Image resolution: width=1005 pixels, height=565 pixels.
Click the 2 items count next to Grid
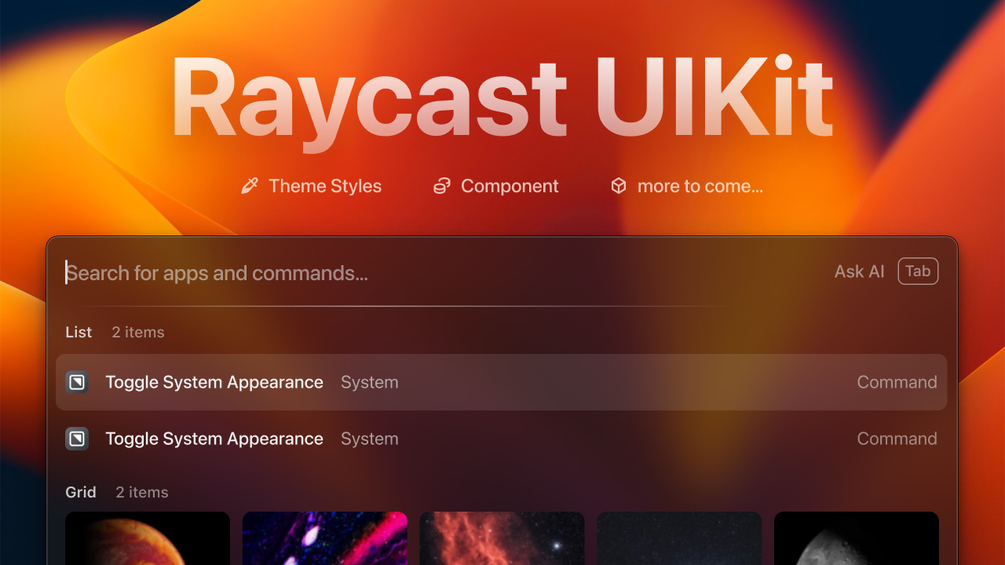point(142,492)
